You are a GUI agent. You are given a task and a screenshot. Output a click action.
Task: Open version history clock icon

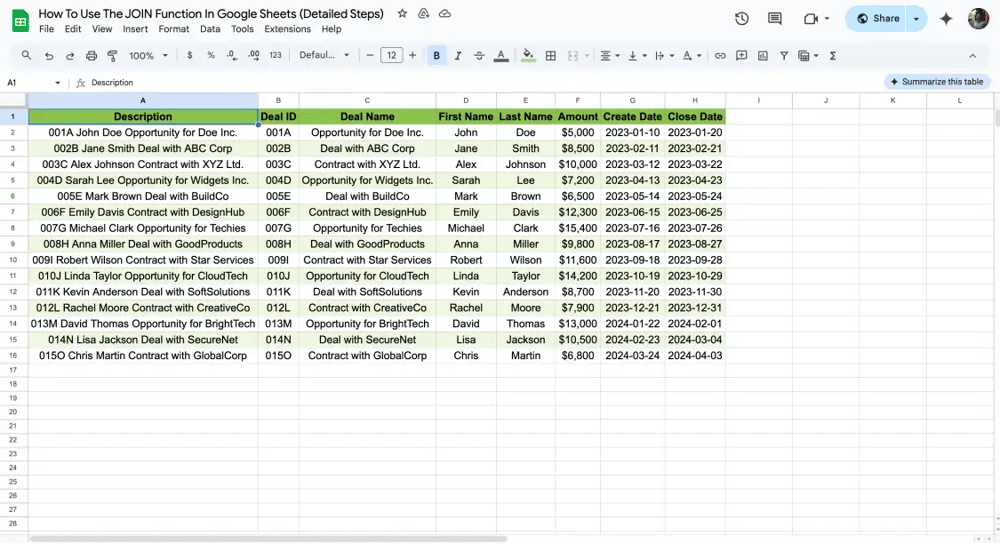[x=741, y=19]
